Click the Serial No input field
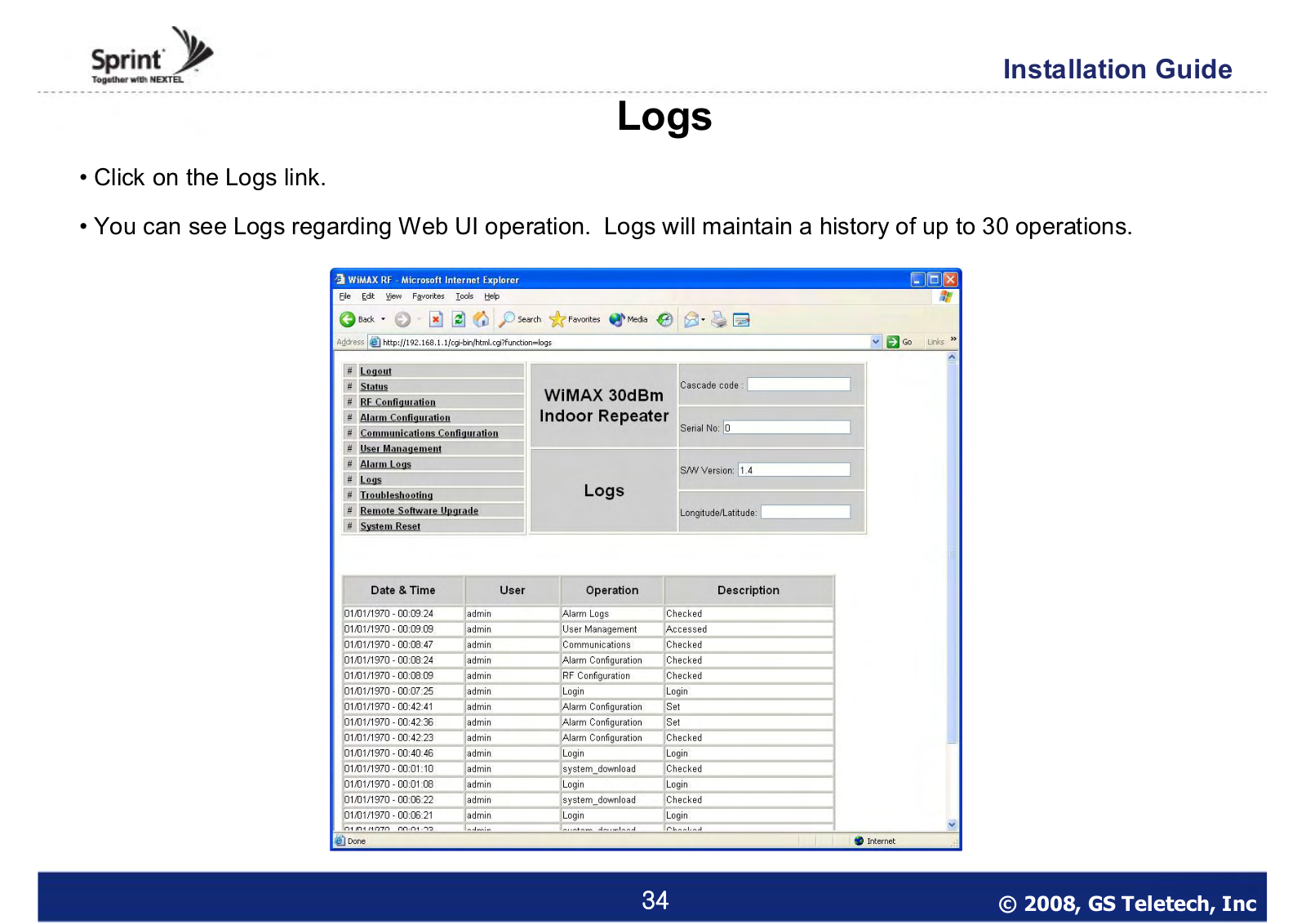 pyautogui.click(x=787, y=428)
